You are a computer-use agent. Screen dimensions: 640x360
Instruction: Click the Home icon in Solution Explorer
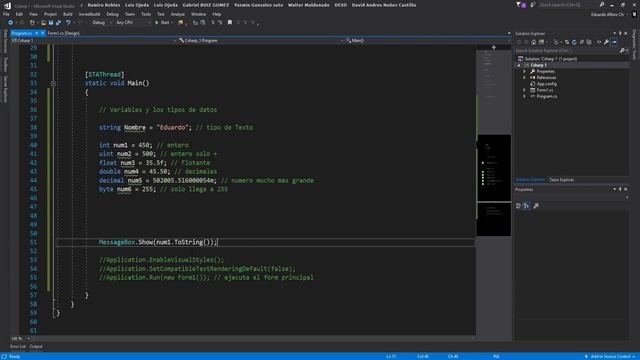[533, 42]
